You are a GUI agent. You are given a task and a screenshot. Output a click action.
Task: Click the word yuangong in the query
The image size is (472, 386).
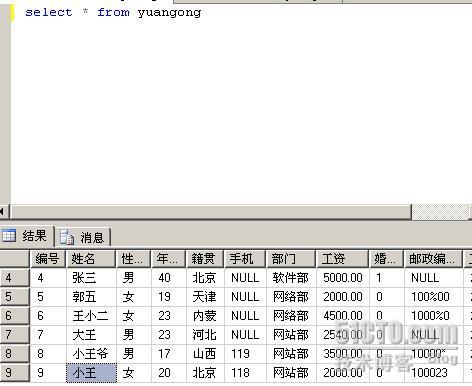[x=169, y=13]
